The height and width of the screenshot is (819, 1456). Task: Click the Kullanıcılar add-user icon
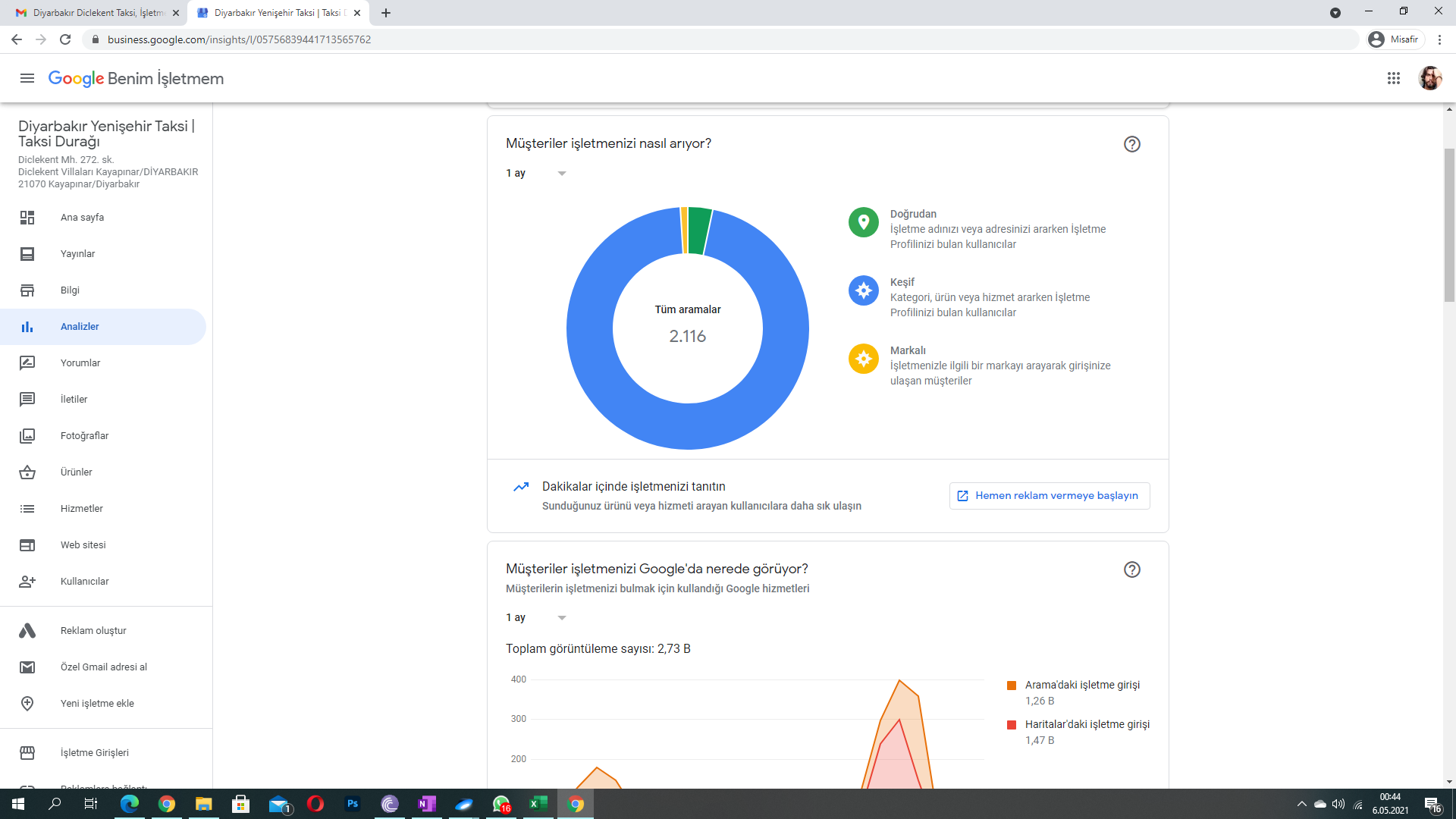(27, 582)
